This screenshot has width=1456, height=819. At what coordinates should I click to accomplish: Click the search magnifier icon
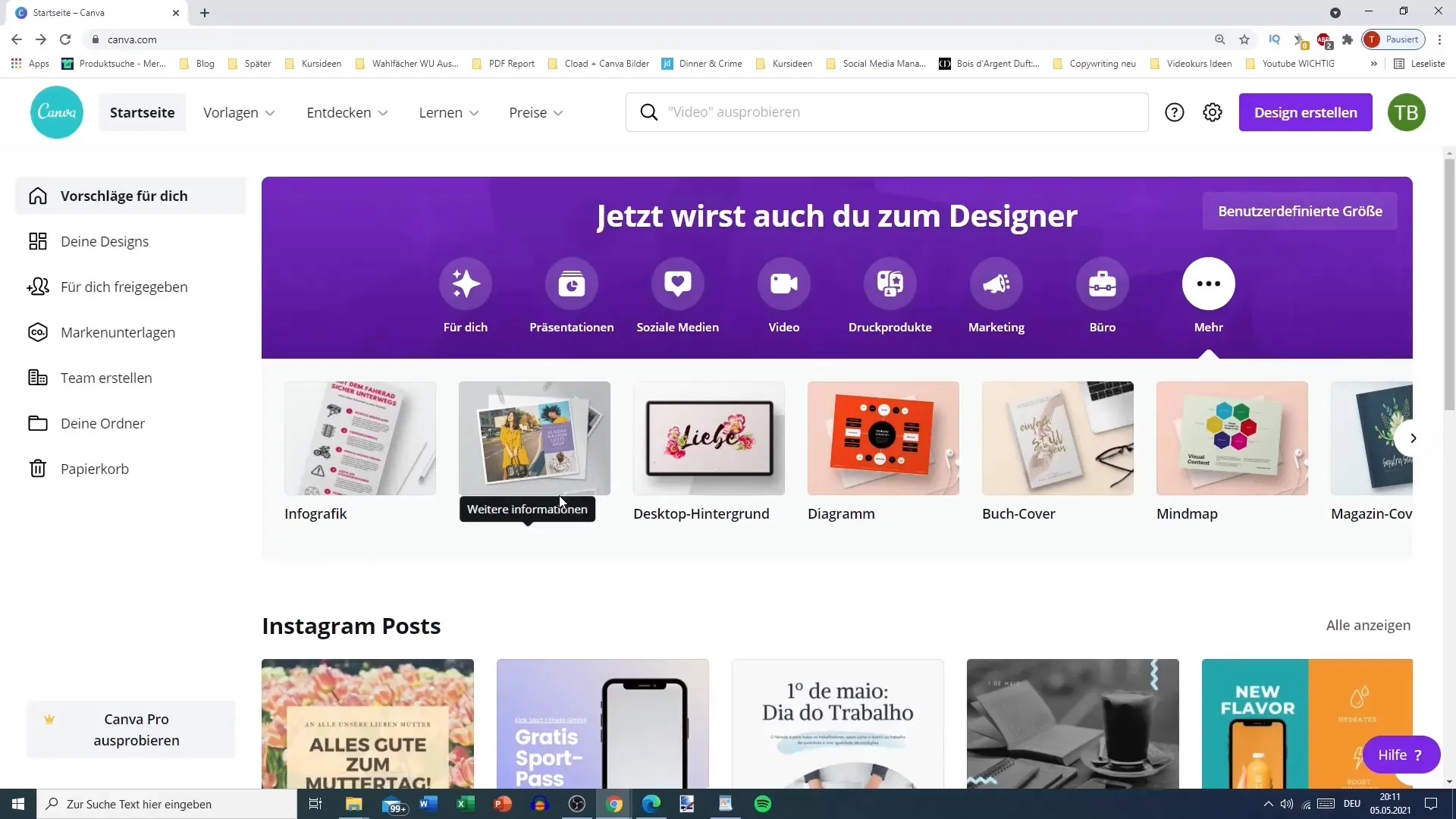649,112
